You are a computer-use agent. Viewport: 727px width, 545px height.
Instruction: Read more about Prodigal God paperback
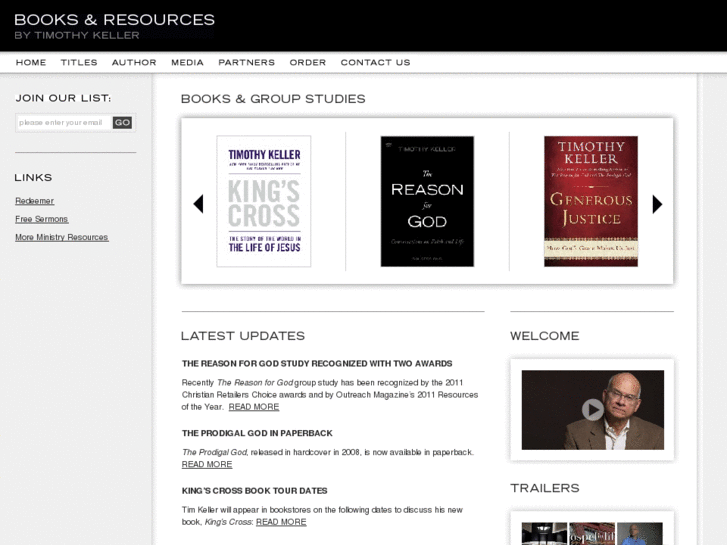tap(207, 464)
